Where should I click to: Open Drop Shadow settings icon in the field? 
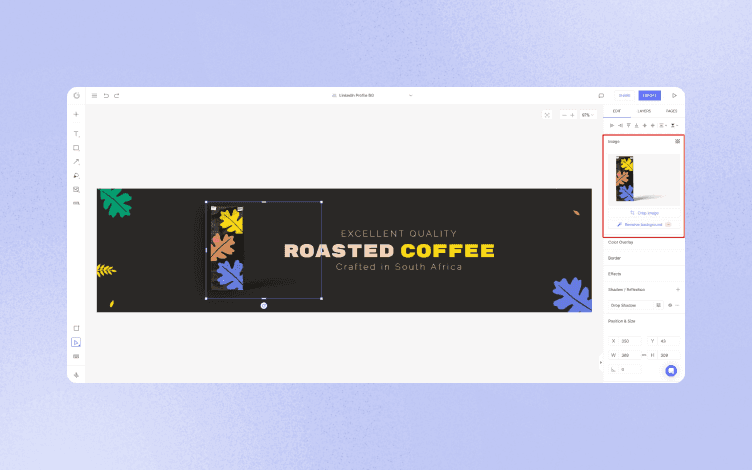click(658, 306)
